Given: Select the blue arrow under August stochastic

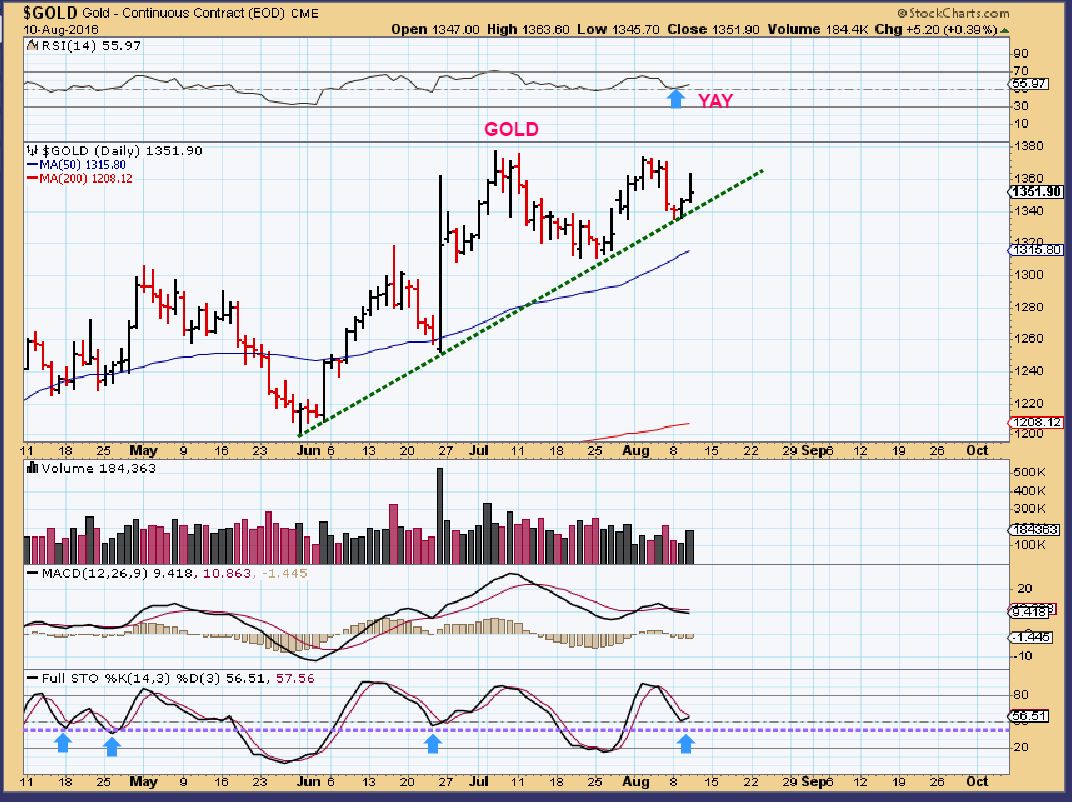Looking at the screenshot, I should pyautogui.click(x=686, y=744).
